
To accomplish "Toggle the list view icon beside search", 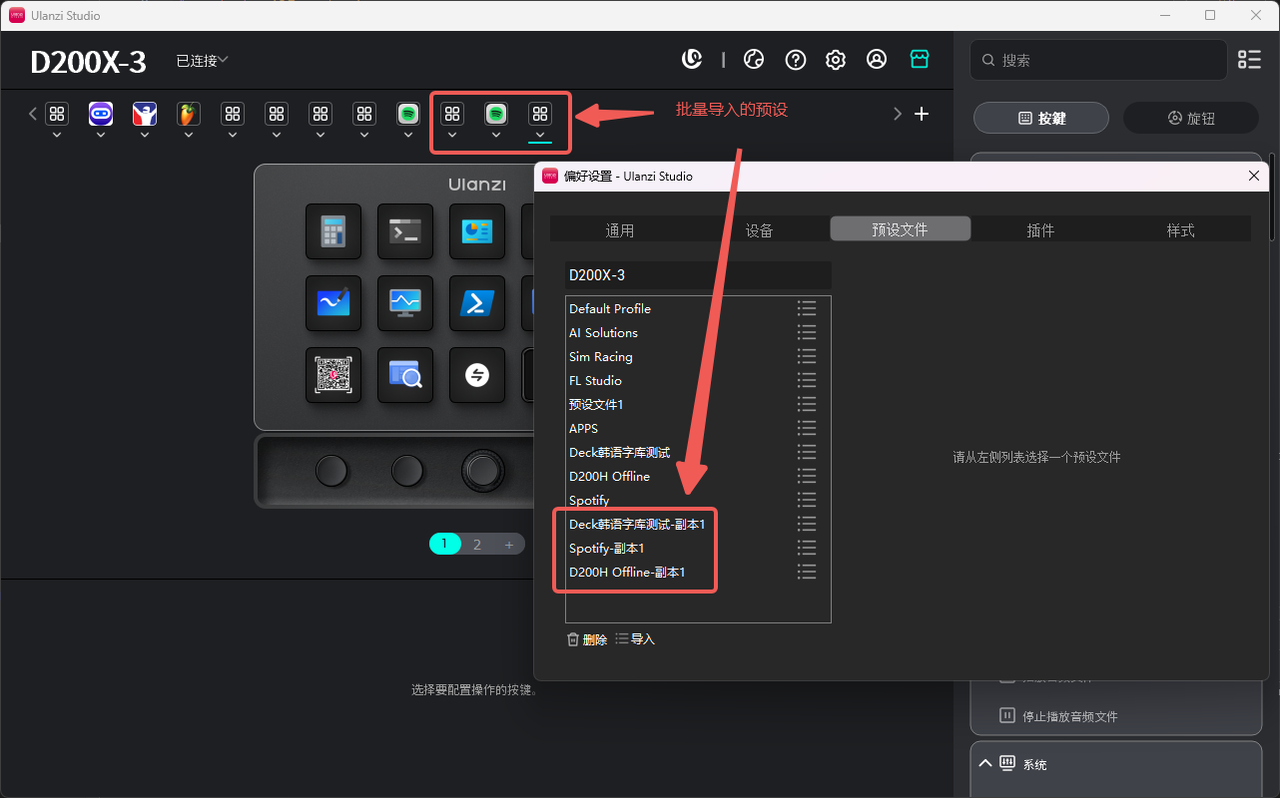I will (x=1249, y=60).
